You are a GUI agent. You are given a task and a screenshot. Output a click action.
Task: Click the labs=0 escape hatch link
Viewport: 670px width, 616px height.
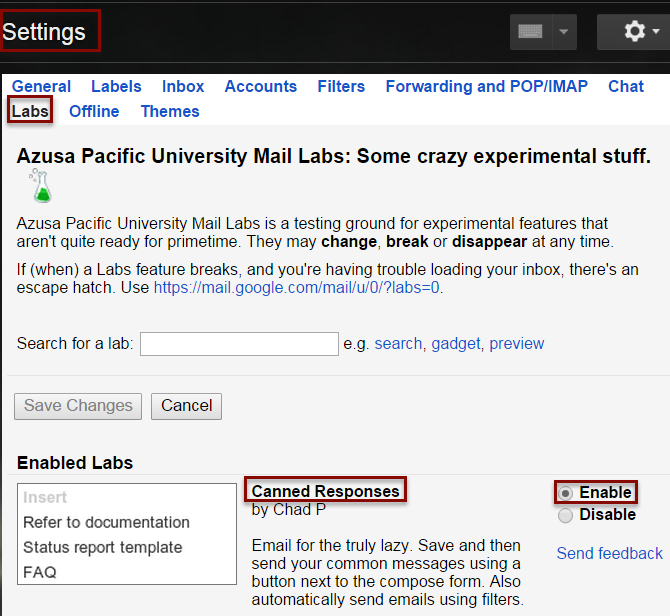[x=297, y=287]
